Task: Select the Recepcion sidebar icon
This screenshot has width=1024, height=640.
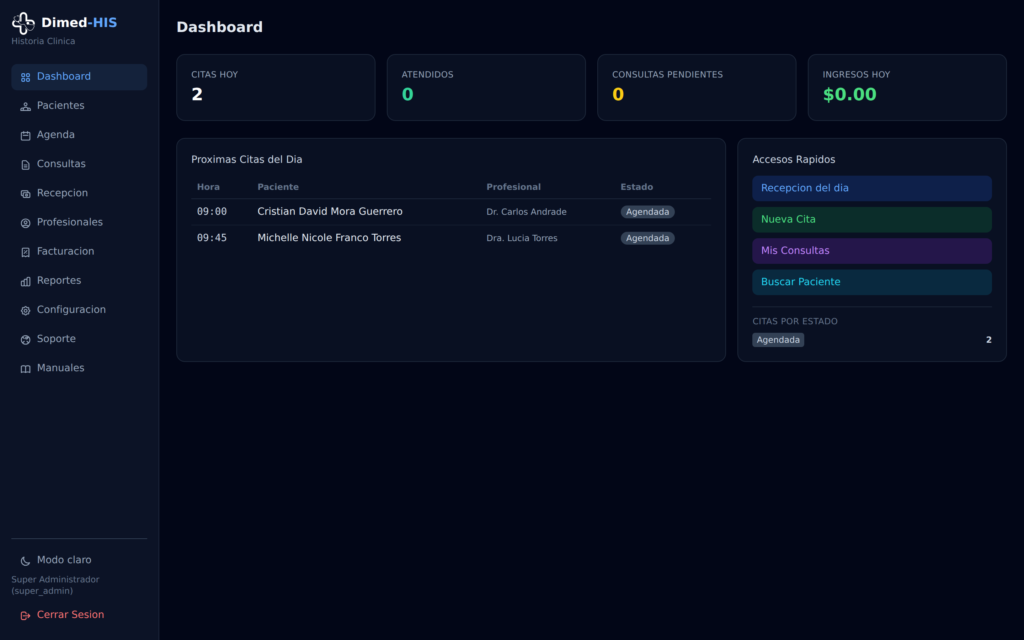Action: 25,194
